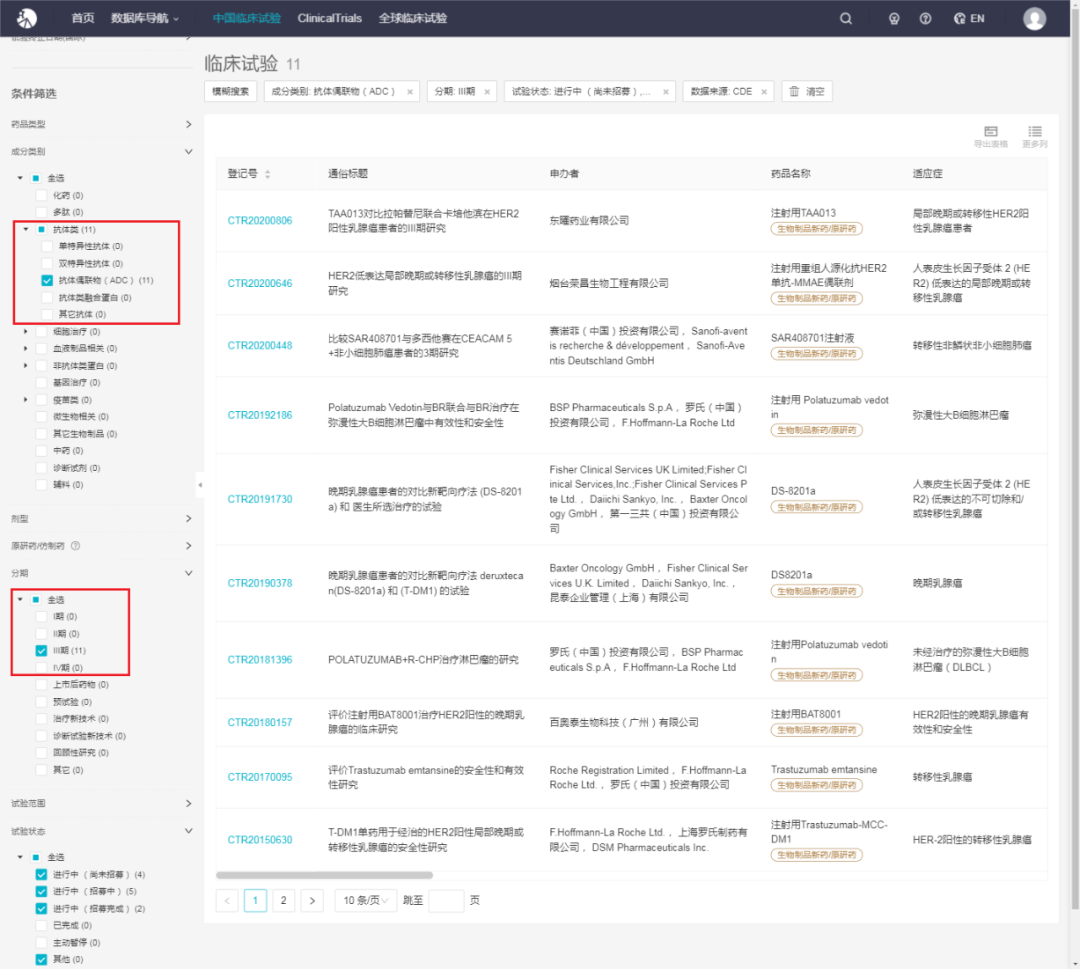1080x969 pixels.
Task: Switch language with the globe EN icon
Action: point(969,19)
